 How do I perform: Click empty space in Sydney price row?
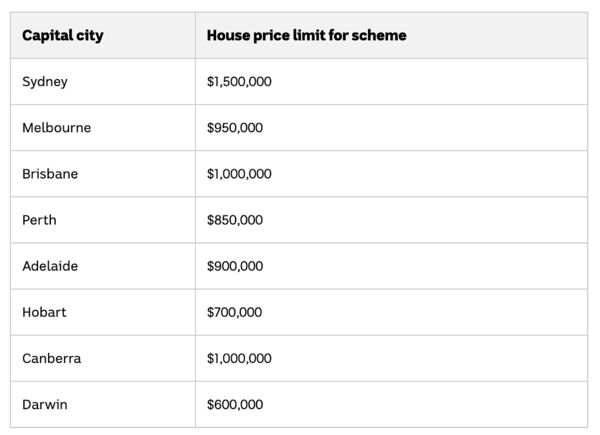pos(429,81)
